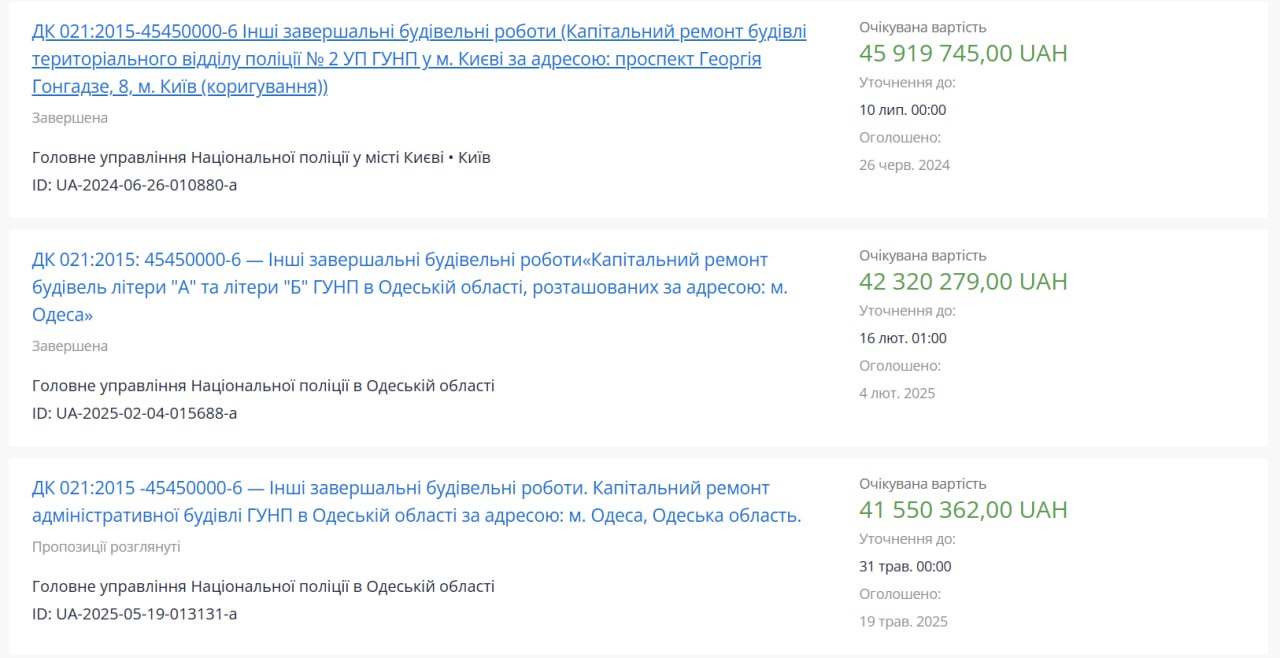Click the announcement date 26 черв. 2024
The width and height of the screenshot is (1280, 658).
click(904, 165)
